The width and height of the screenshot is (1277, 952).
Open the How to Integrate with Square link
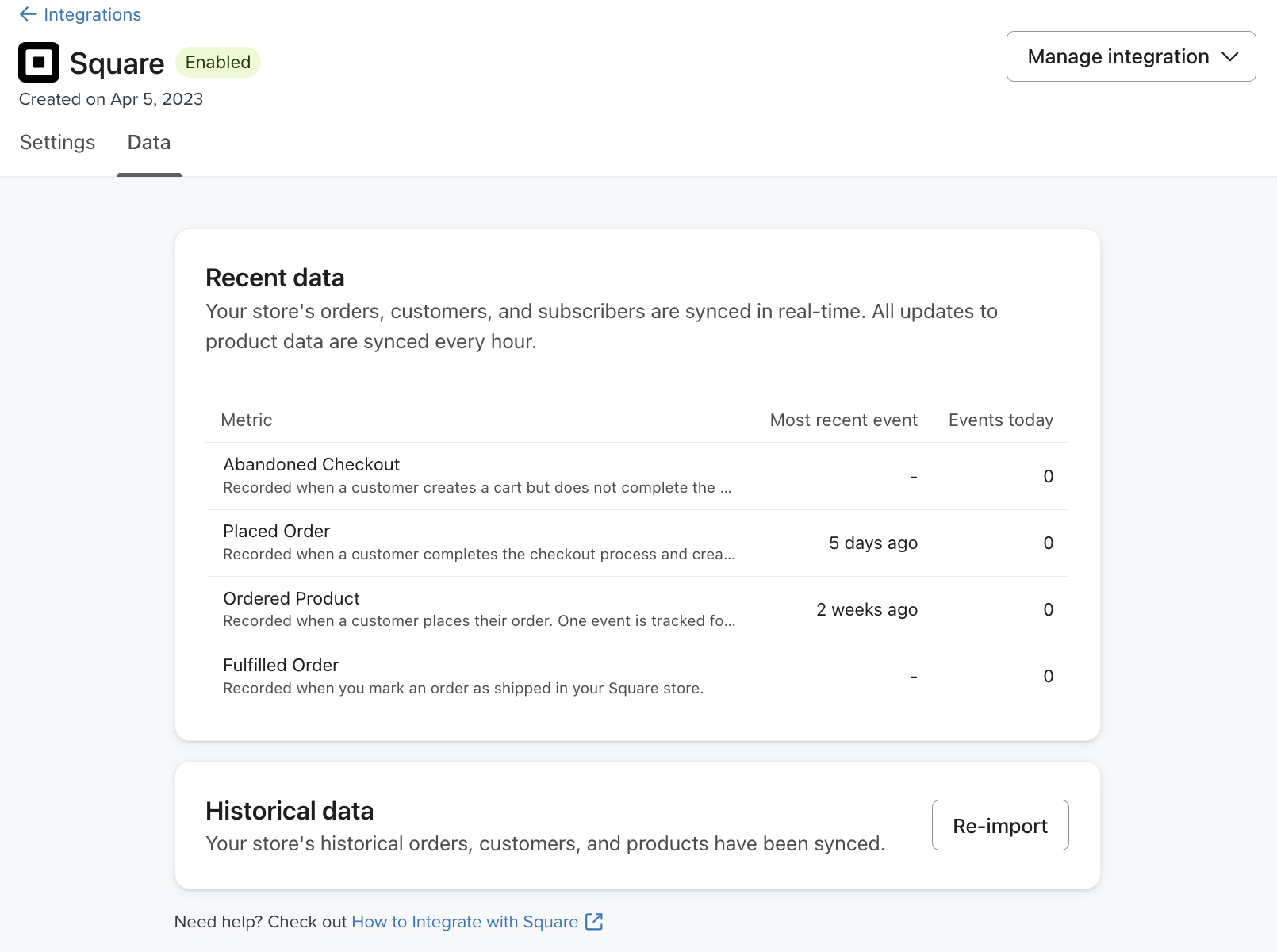point(465,921)
